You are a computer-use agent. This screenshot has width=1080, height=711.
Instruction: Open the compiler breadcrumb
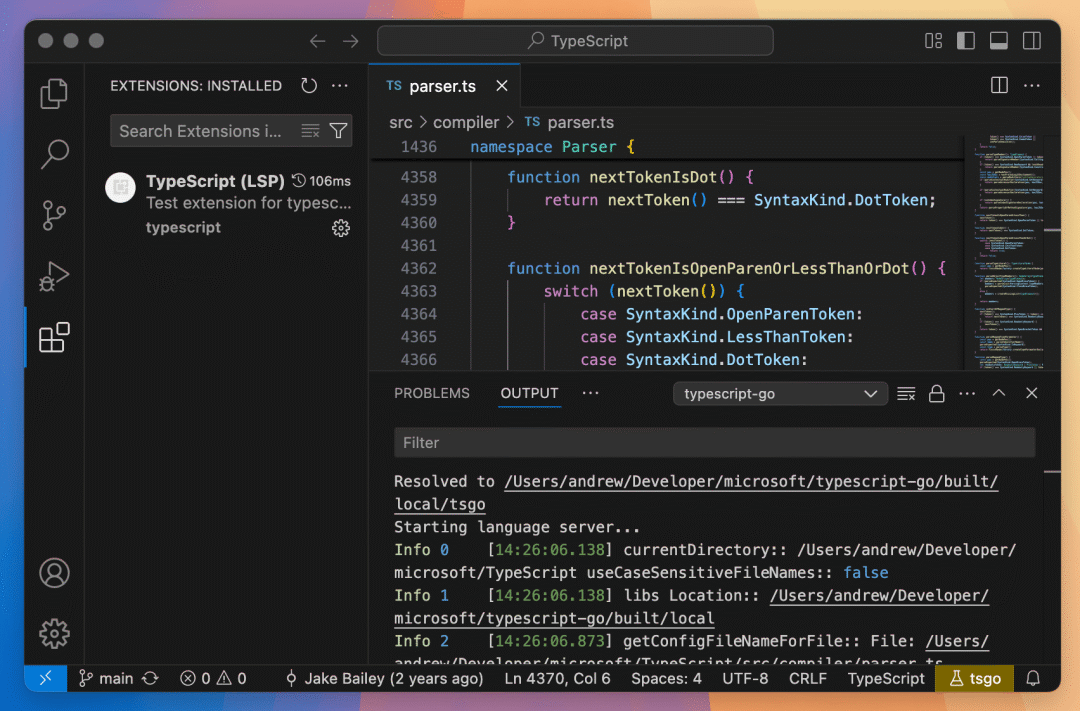click(466, 123)
